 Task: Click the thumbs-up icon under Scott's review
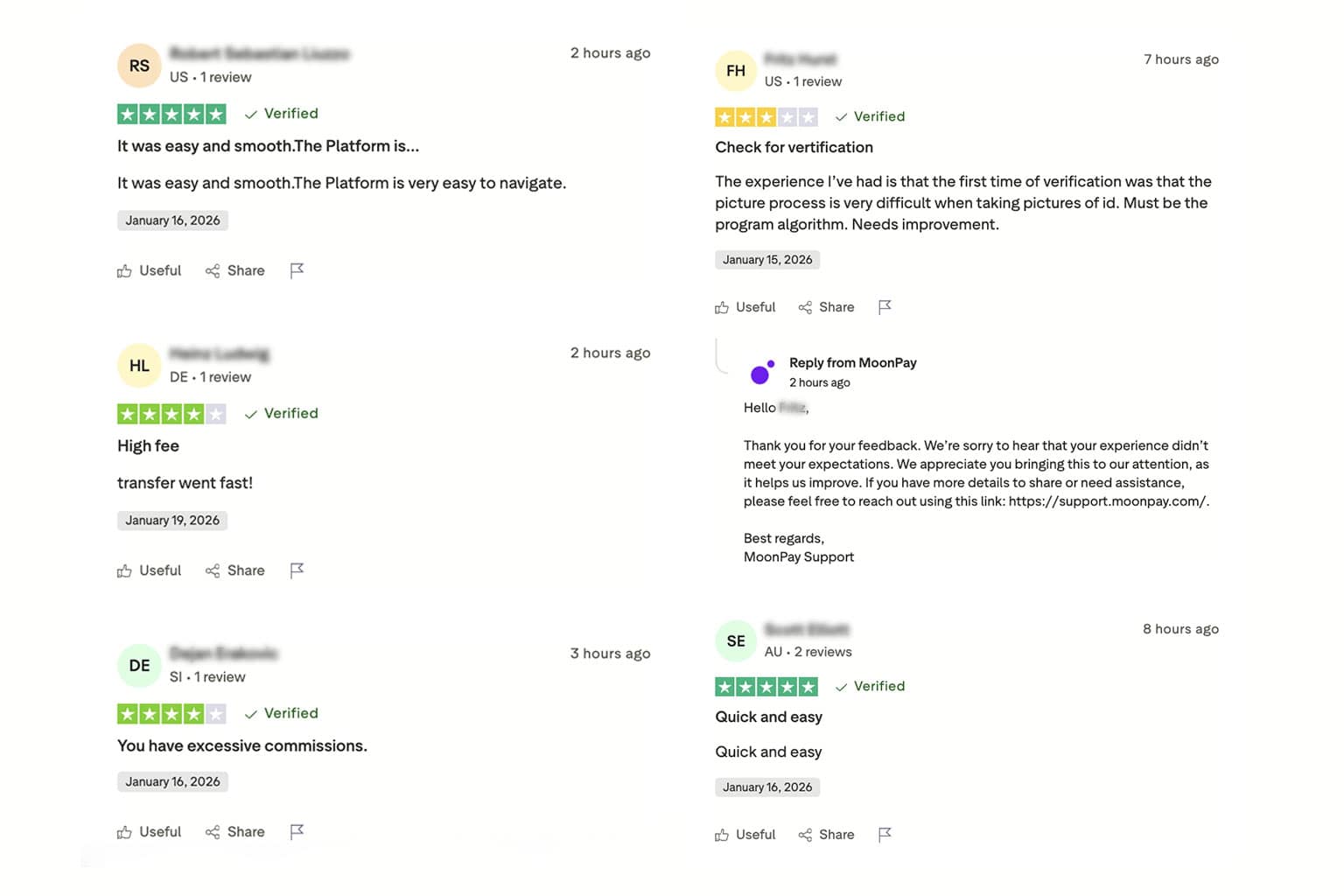pos(723,834)
